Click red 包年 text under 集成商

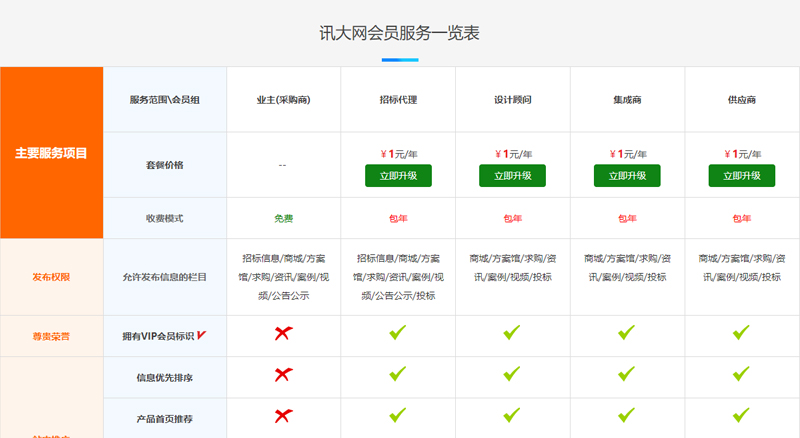pyautogui.click(x=627, y=218)
